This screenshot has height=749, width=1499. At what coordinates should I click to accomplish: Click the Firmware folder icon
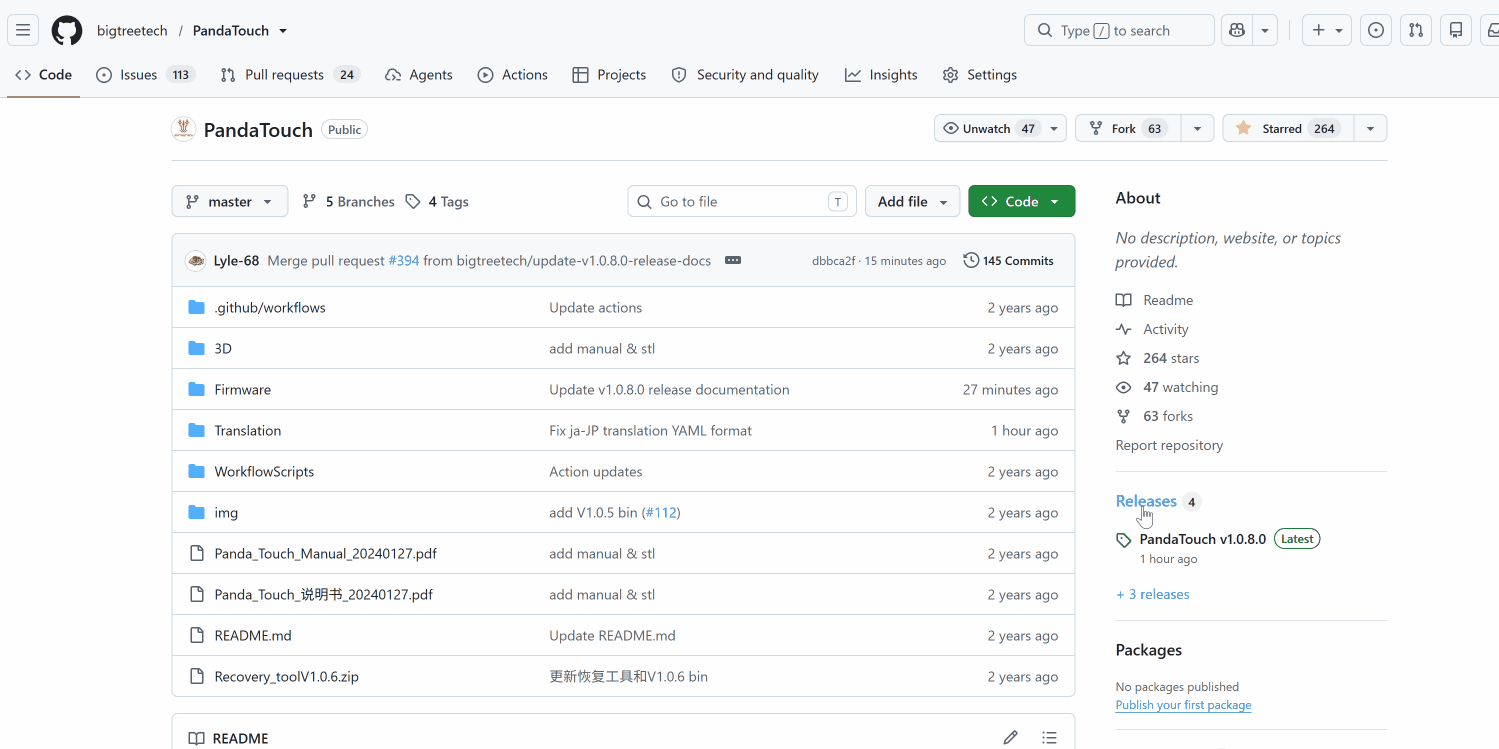(x=196, y=390)
